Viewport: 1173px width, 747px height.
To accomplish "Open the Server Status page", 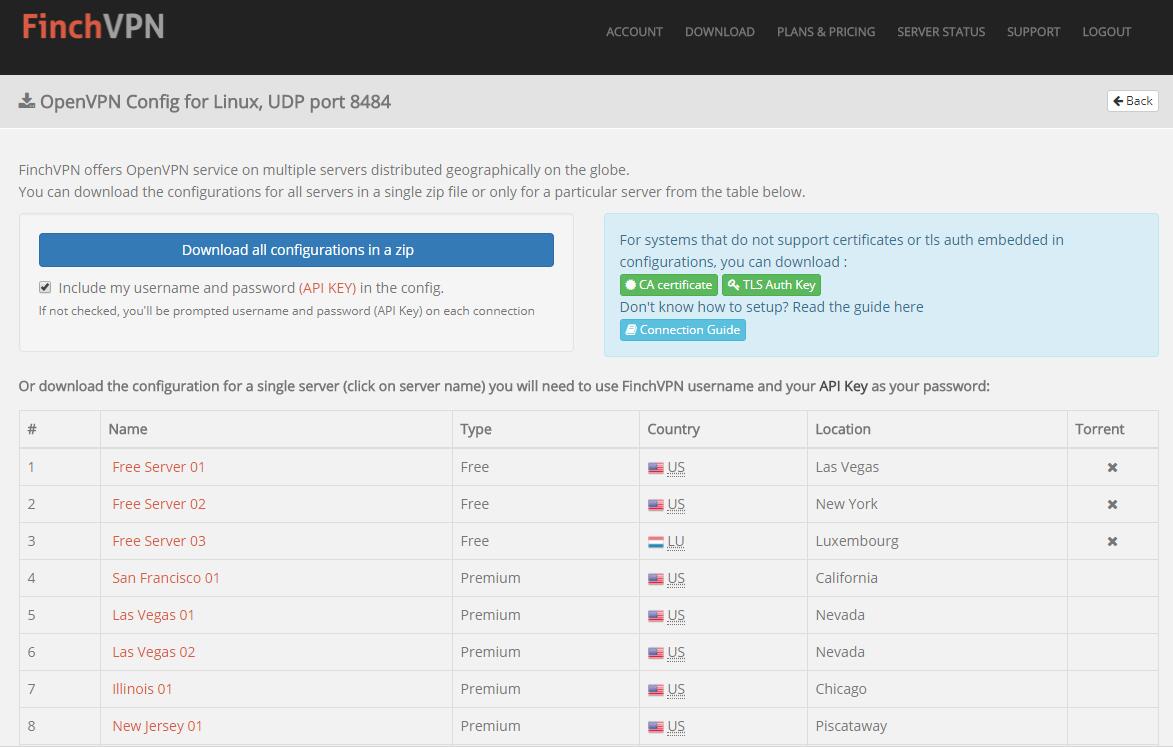I will pos(941,32).
